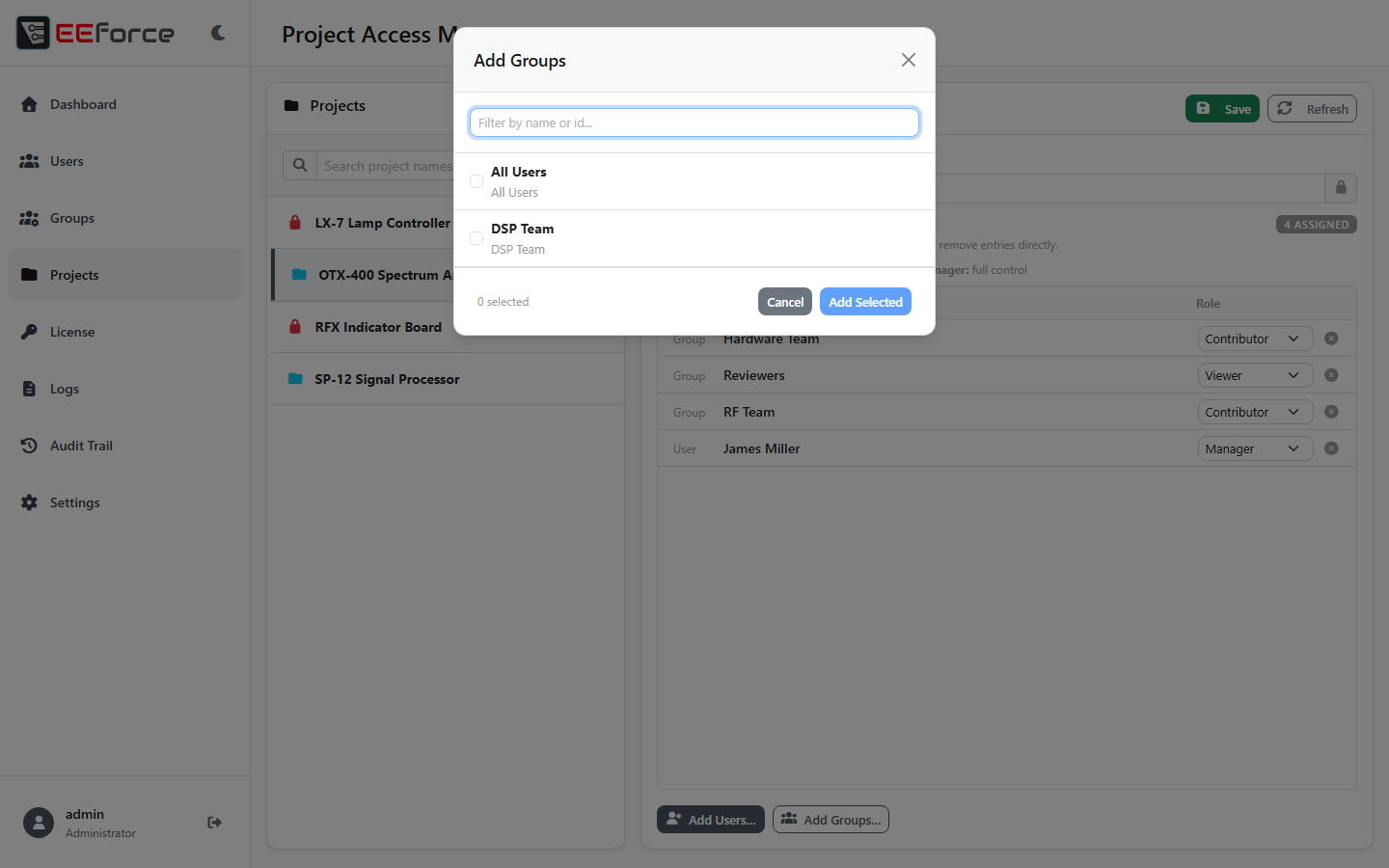Click the group filter input field
1389x868 pixels.
pos(694,122)
